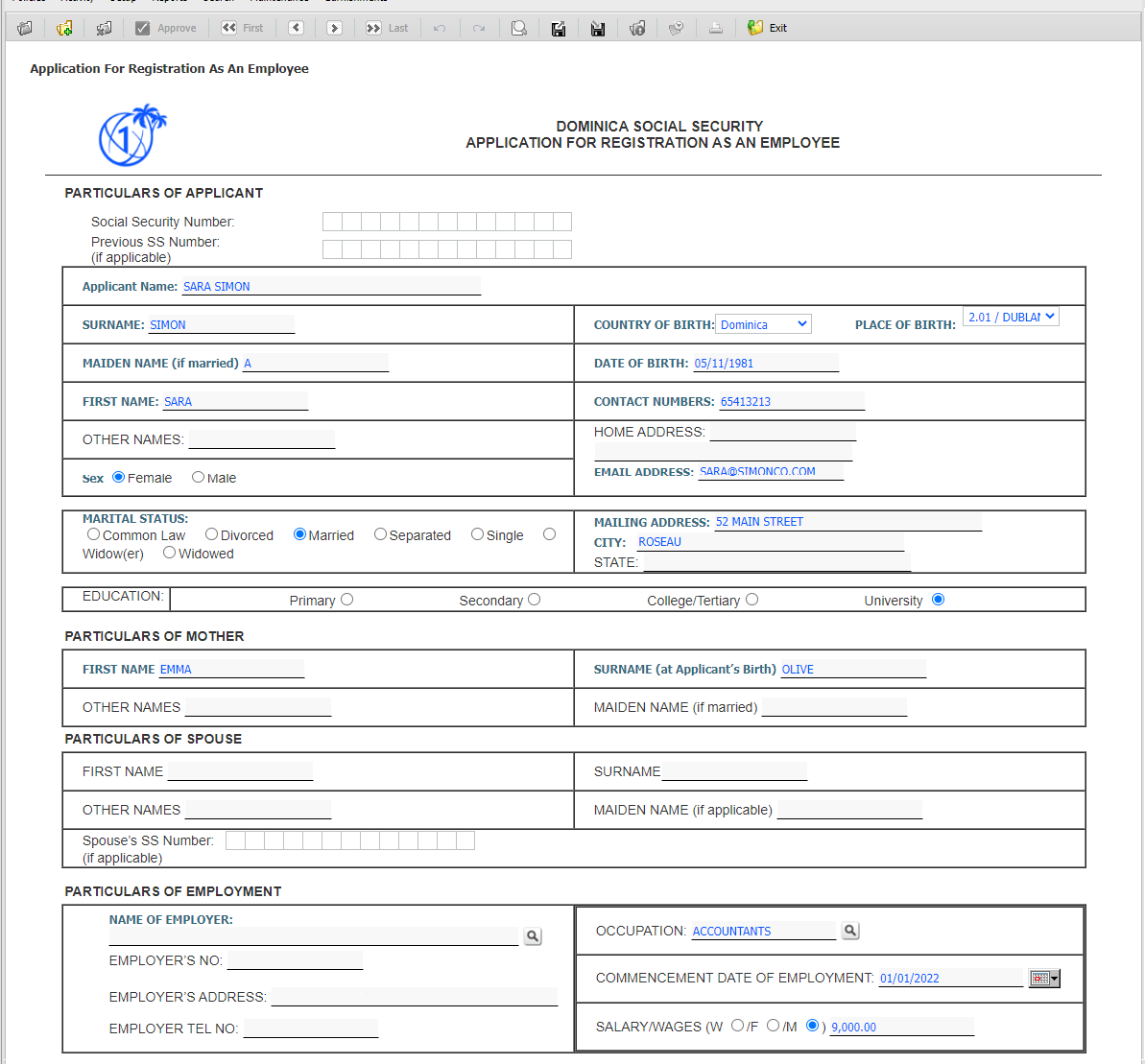Open Country of Birth dropdown

[763, 324]
